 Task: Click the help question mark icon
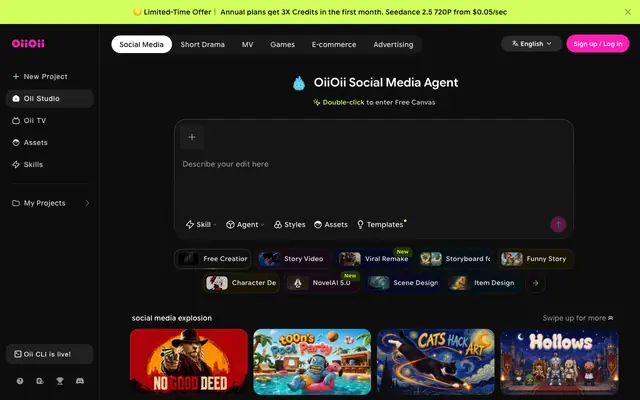point(20,381)
